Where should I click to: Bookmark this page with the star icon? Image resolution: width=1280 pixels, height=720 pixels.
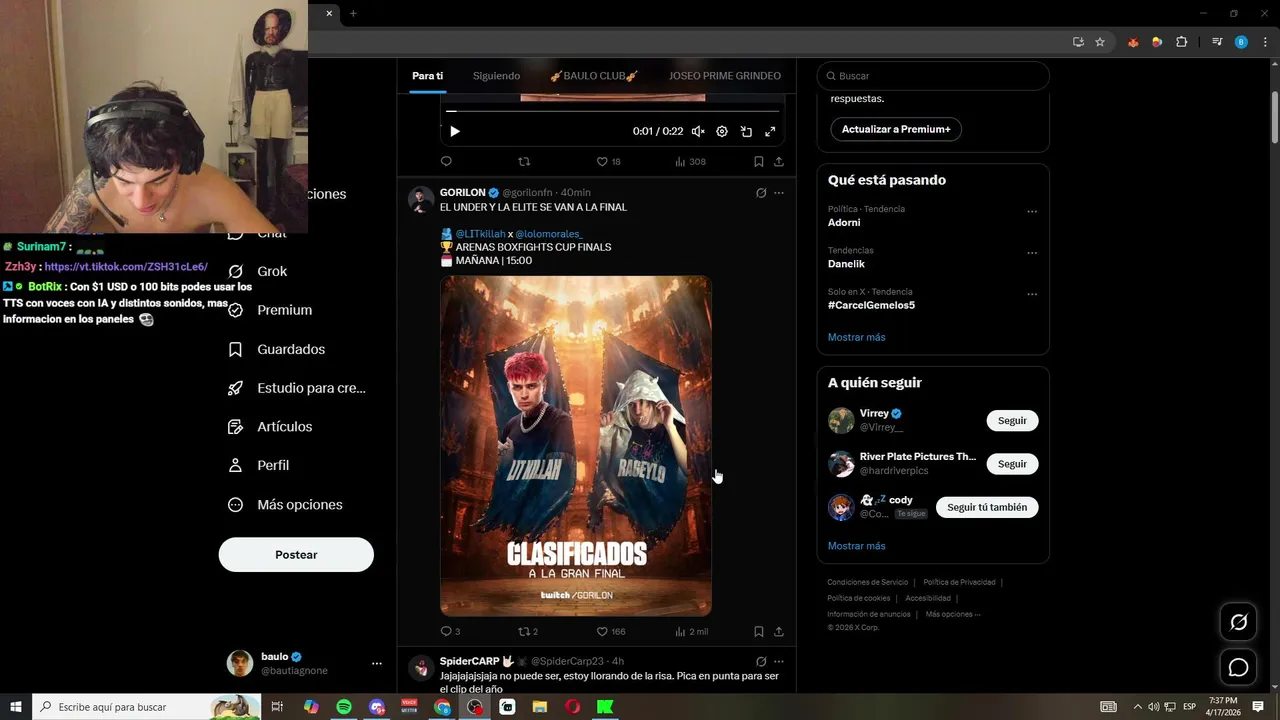pyautogui.click(x=1100, y=42)
